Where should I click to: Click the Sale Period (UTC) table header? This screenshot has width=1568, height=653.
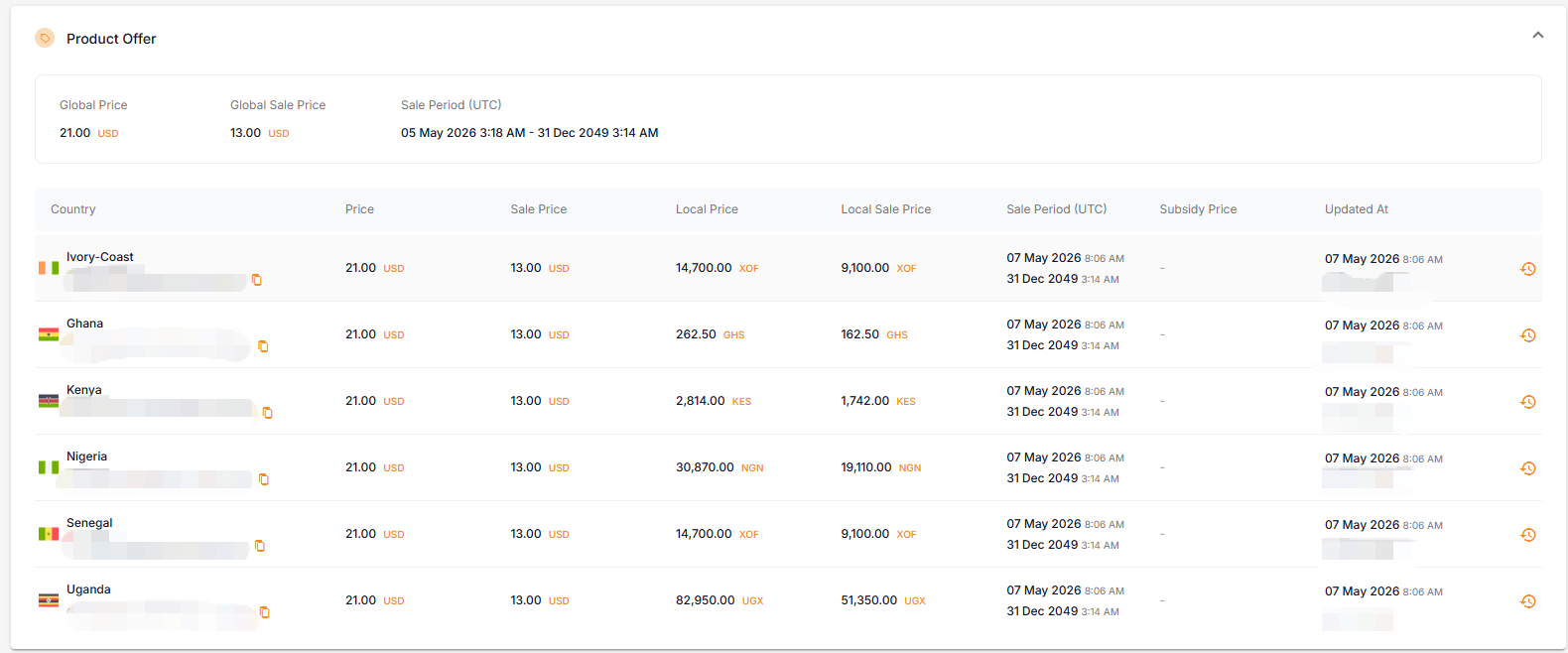1057,209
